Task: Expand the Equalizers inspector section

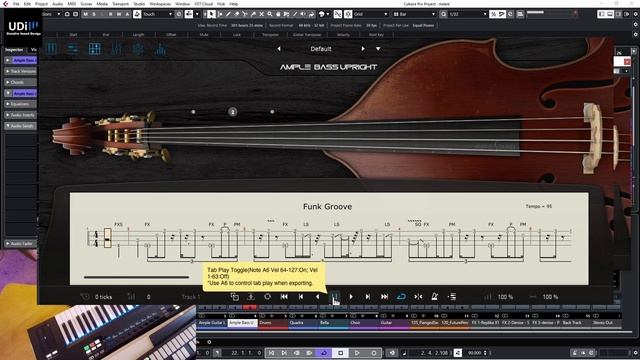Action: point(20,104)
